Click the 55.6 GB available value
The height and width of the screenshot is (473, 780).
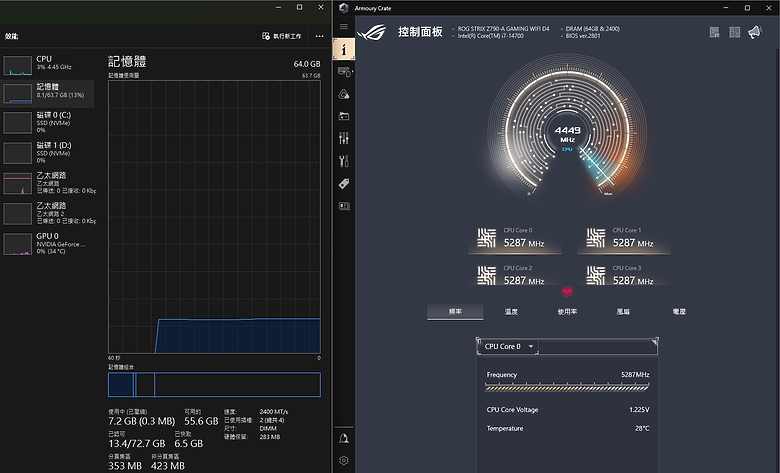pyautogui.click(x=201, y=421)
